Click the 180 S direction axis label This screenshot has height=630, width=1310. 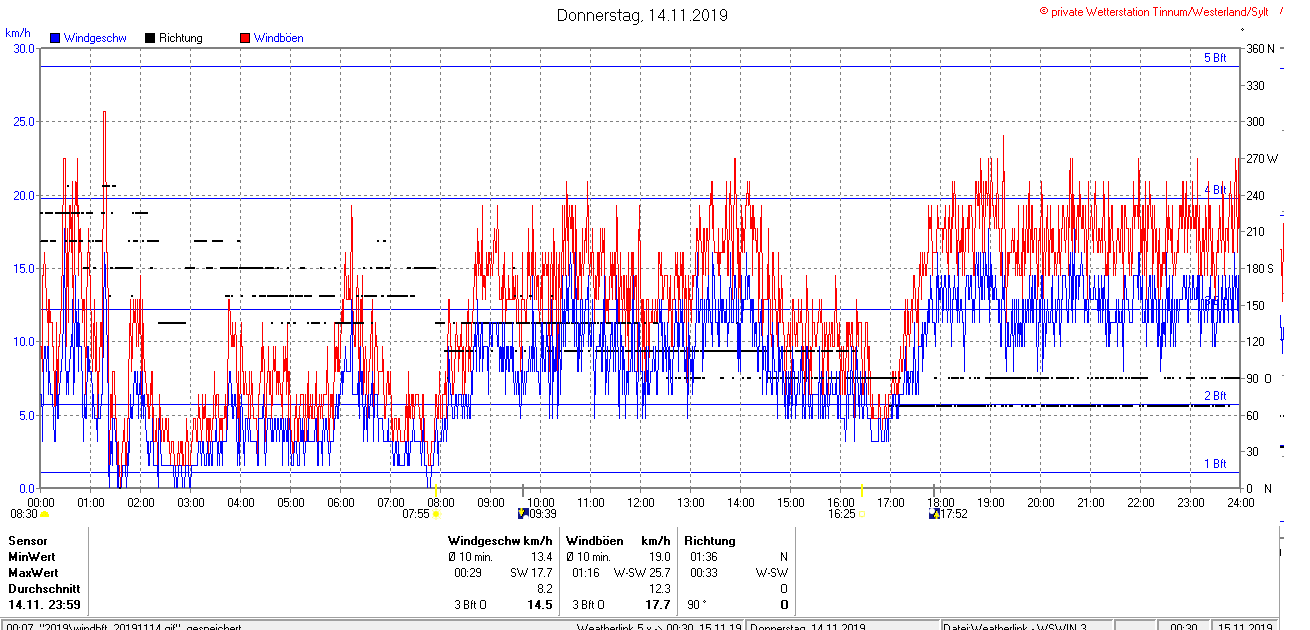click(x=1260, y=269)
